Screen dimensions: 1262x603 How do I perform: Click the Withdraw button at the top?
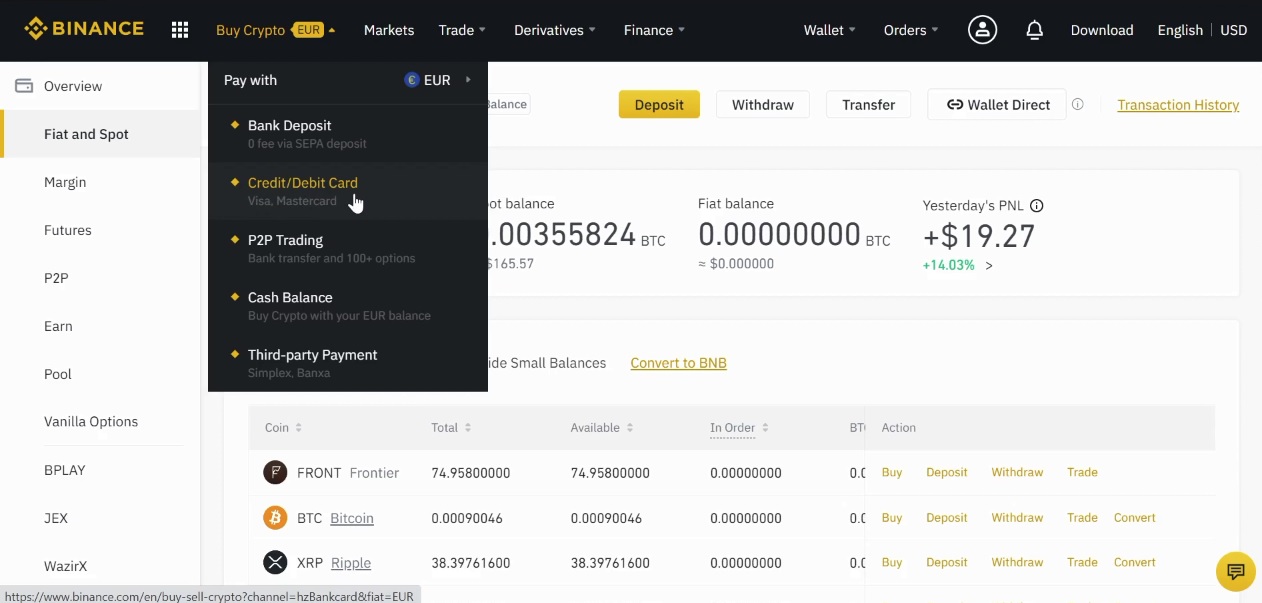coord(762,104)
